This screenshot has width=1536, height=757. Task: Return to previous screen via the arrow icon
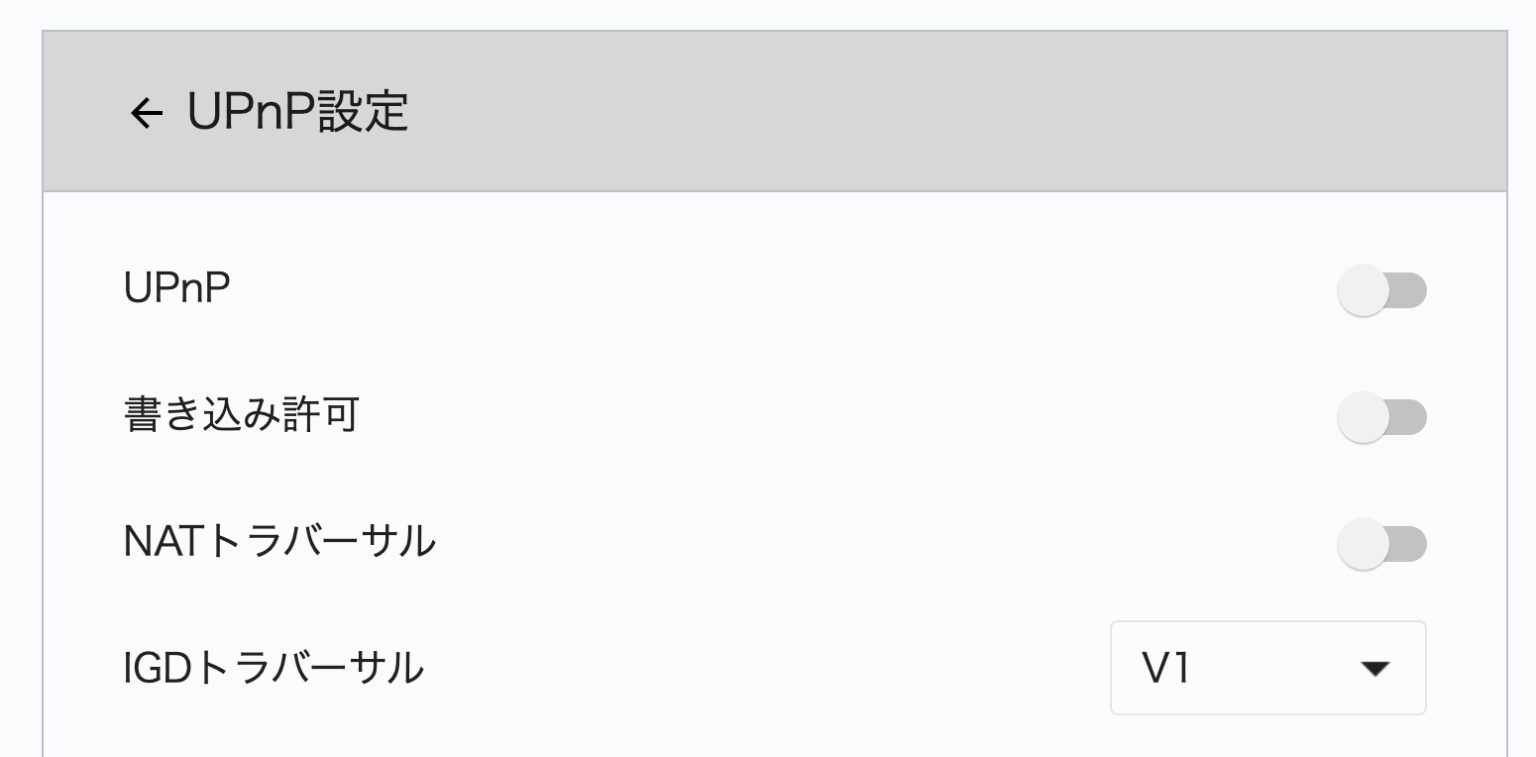146,113
